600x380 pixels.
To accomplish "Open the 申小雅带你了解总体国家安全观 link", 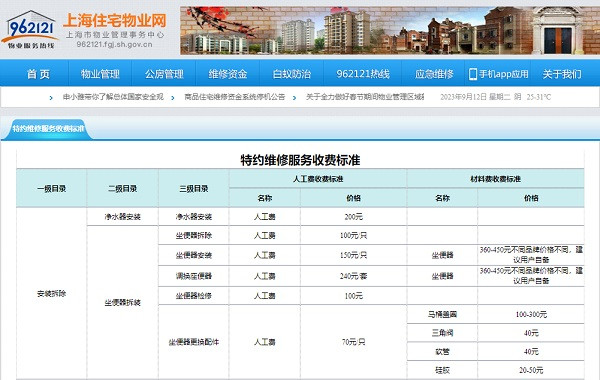I will pos(113,97).
